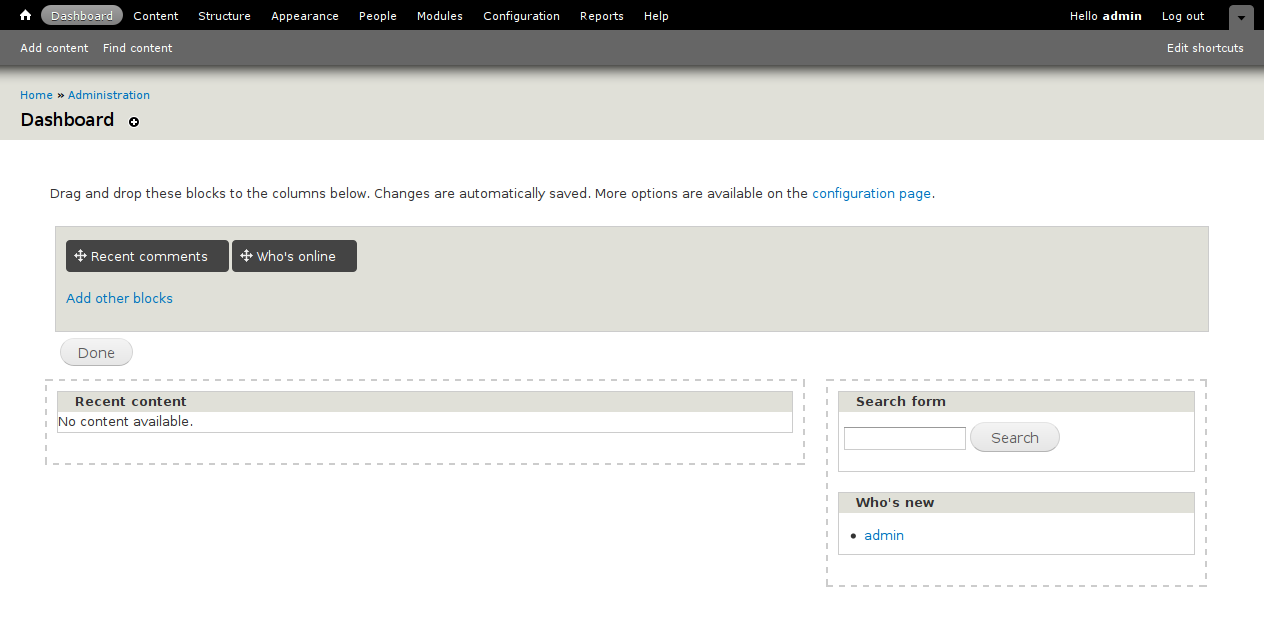This screenshot has width=1264, height=632.
Task: Open the Configuration menu
Action: [x=521, y=15]
